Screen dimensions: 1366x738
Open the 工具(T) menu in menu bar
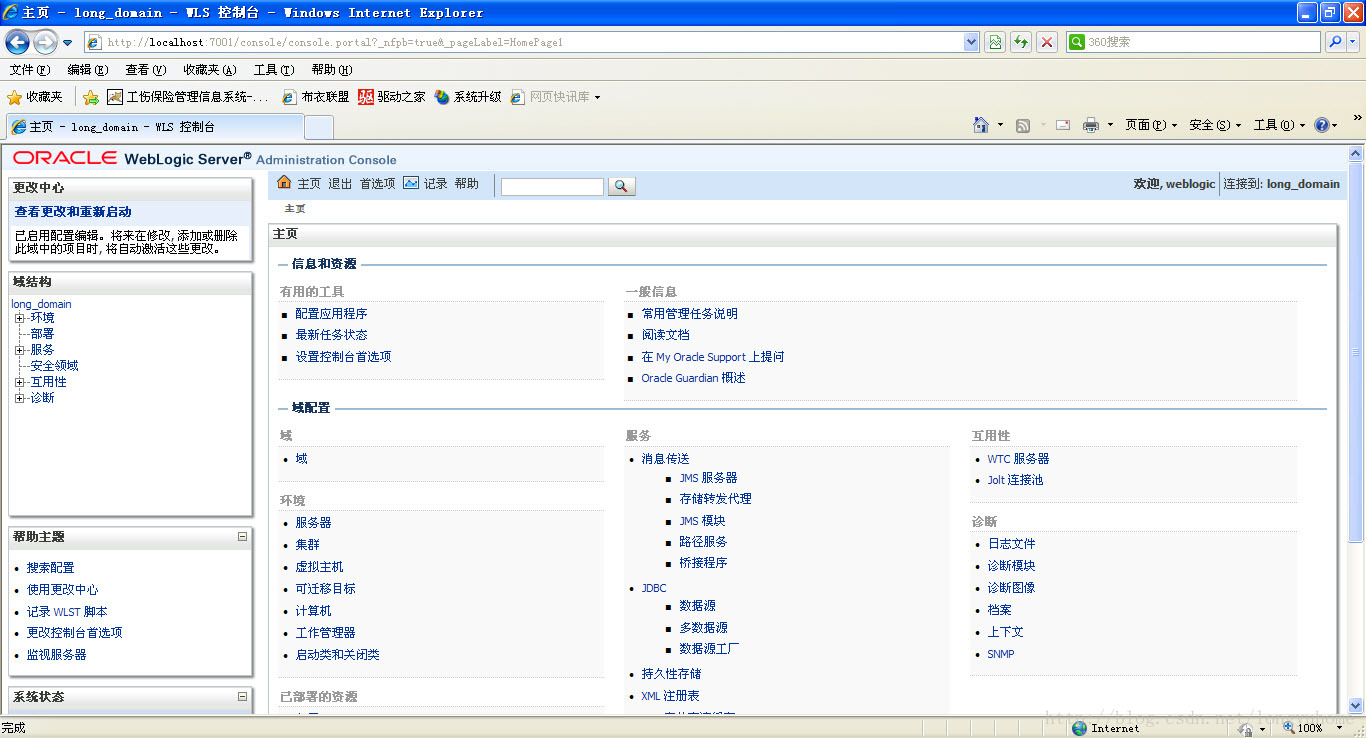click(x=274, y=70)
